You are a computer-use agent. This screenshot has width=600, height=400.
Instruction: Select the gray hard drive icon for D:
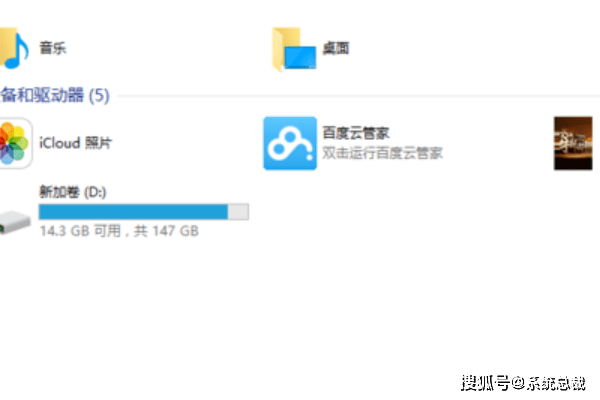pyautogui.click(x=15, y=222)
